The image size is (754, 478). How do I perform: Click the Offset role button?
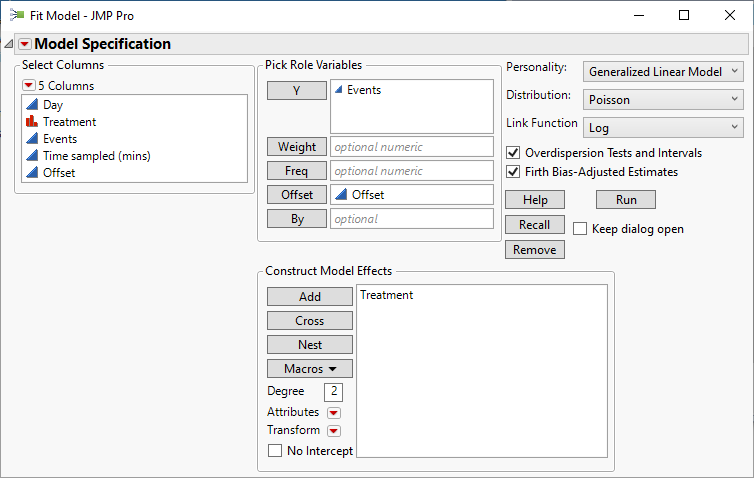[x=297, y=195]
